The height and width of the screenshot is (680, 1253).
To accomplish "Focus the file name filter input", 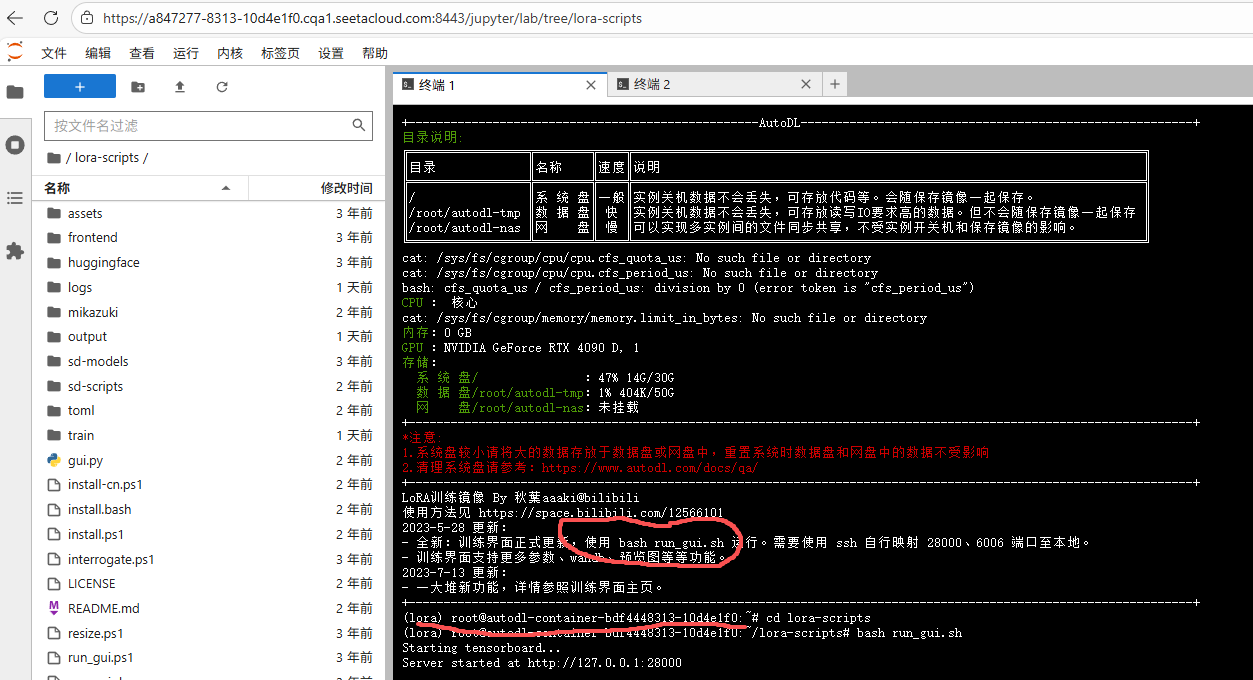I will [200, 126].
